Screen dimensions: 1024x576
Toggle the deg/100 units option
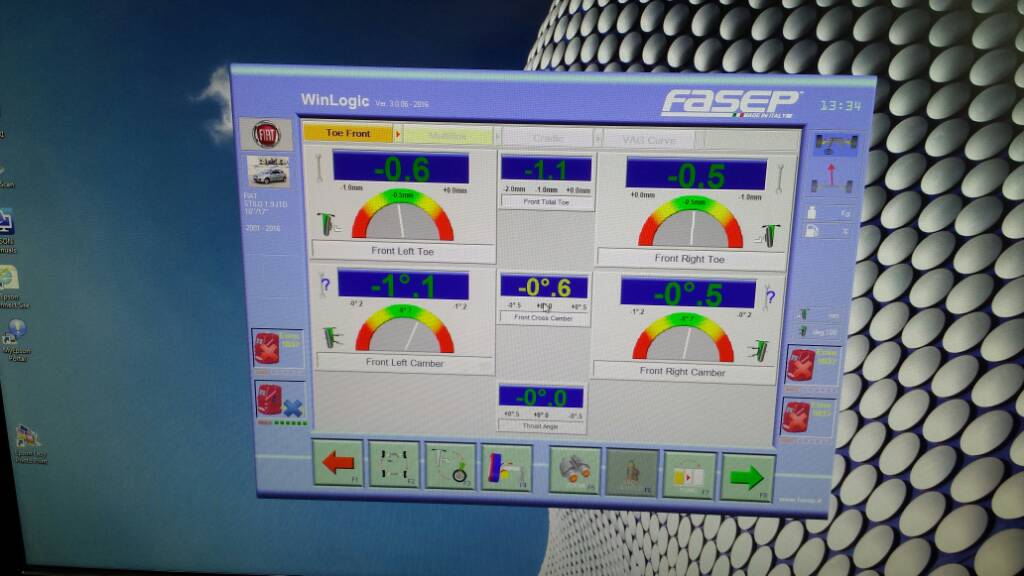[x=819, y=332]
